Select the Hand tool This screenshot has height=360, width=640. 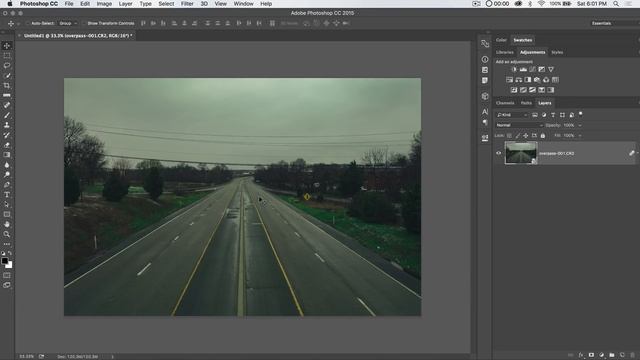pyautogui.click(x=7, y=224)
